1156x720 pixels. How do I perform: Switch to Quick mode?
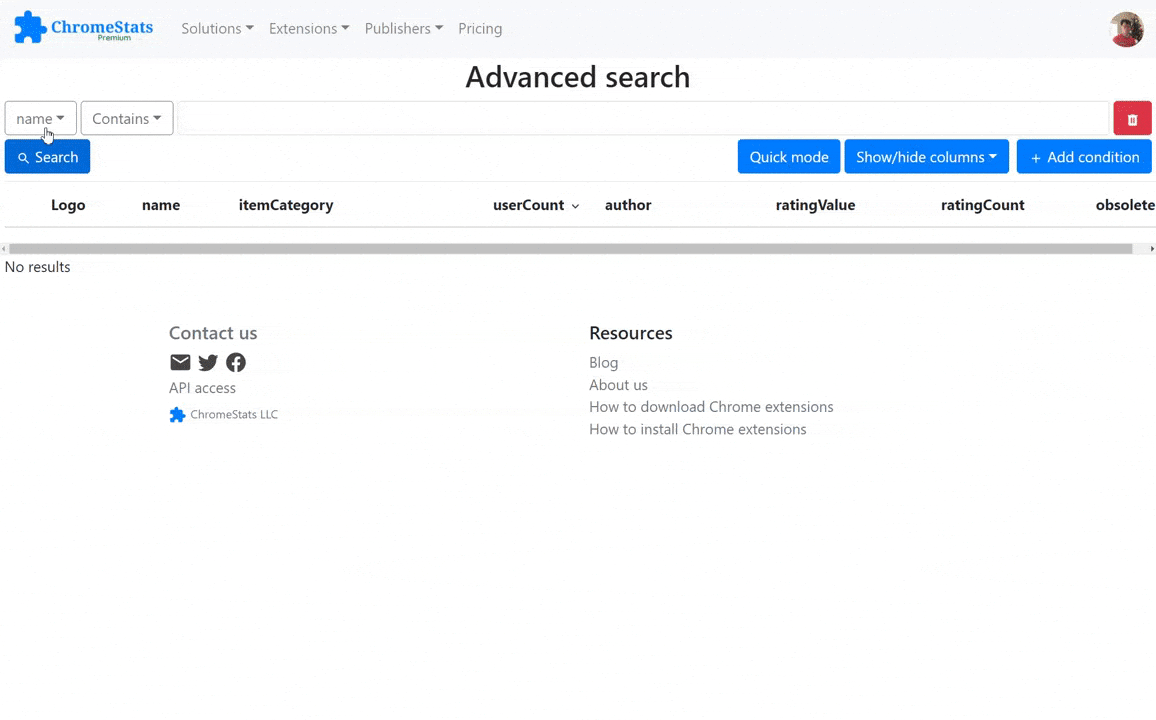point(789,157)
